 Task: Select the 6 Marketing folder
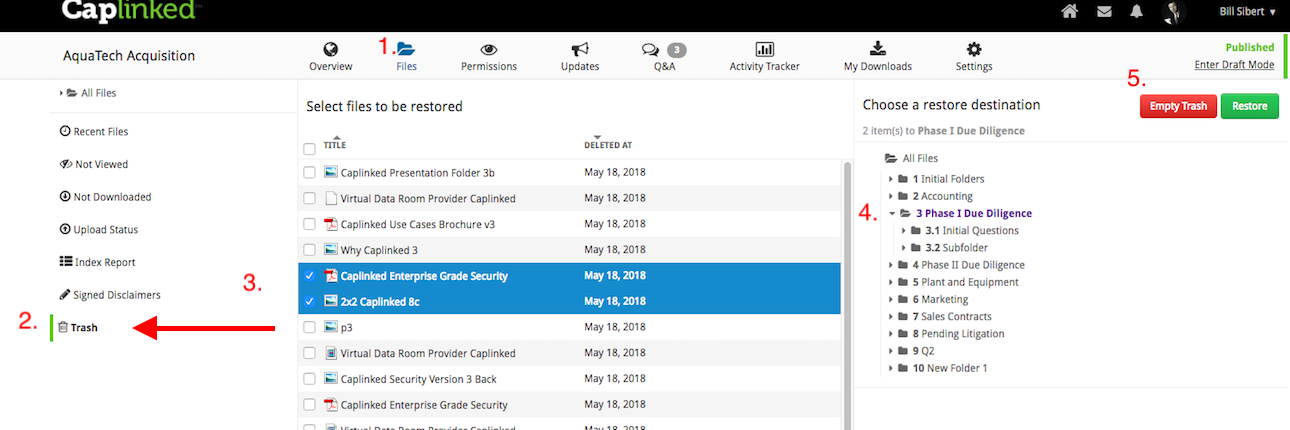[940, 299]
